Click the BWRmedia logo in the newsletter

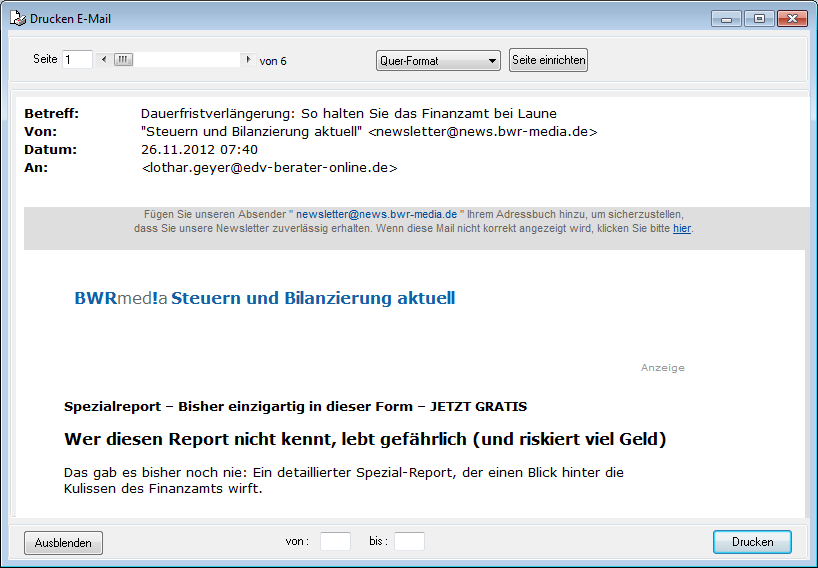pyautogui.click(x=120, y=298)
